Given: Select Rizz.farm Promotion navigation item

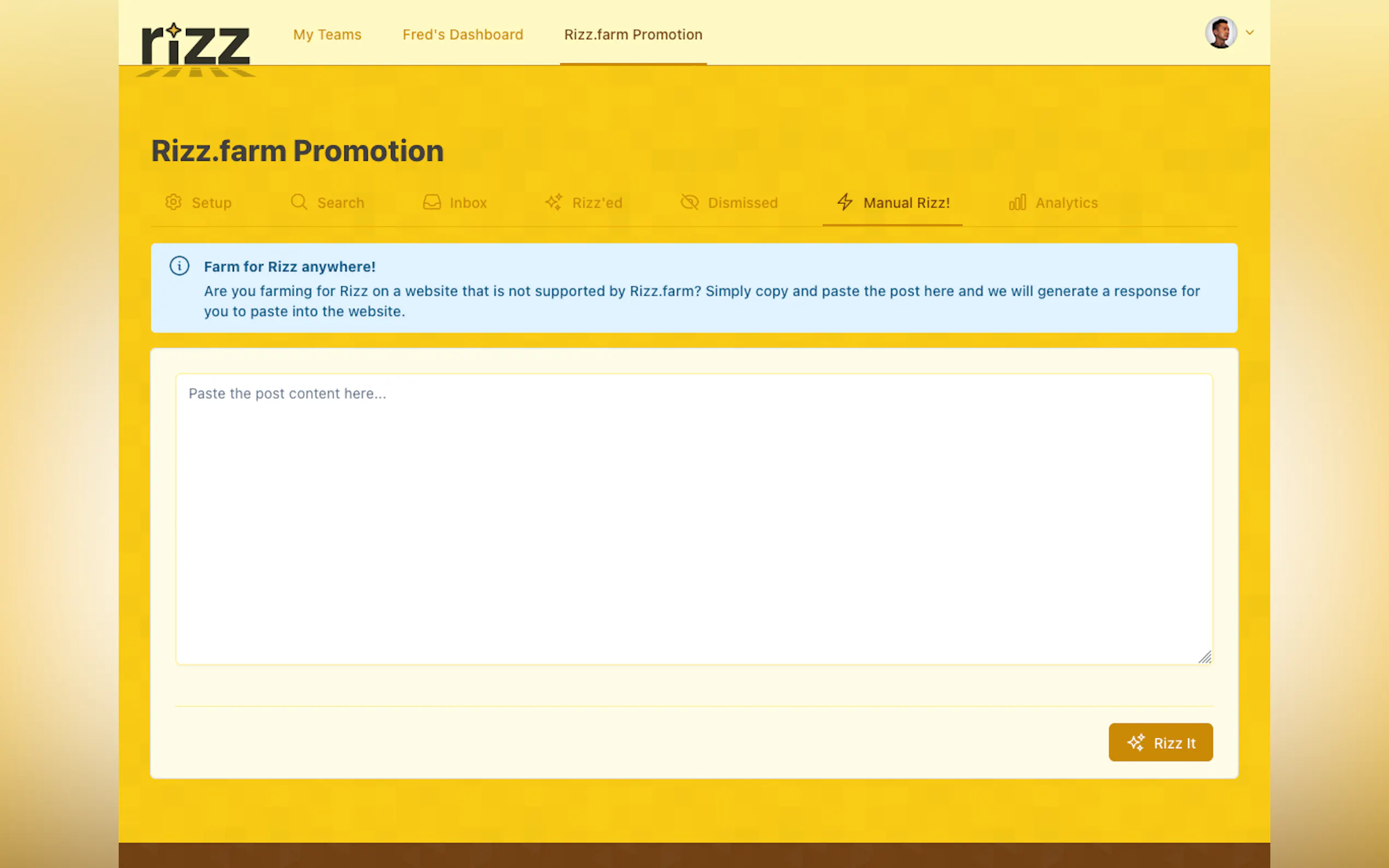Looking at the screenshot, I should 633,34.
